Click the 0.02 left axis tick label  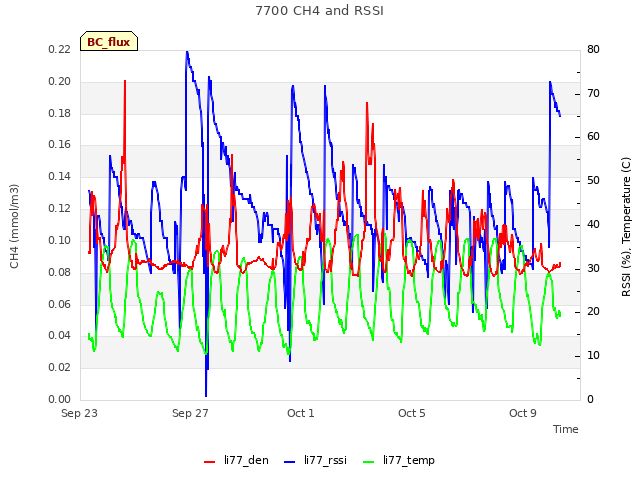point(60,367)
